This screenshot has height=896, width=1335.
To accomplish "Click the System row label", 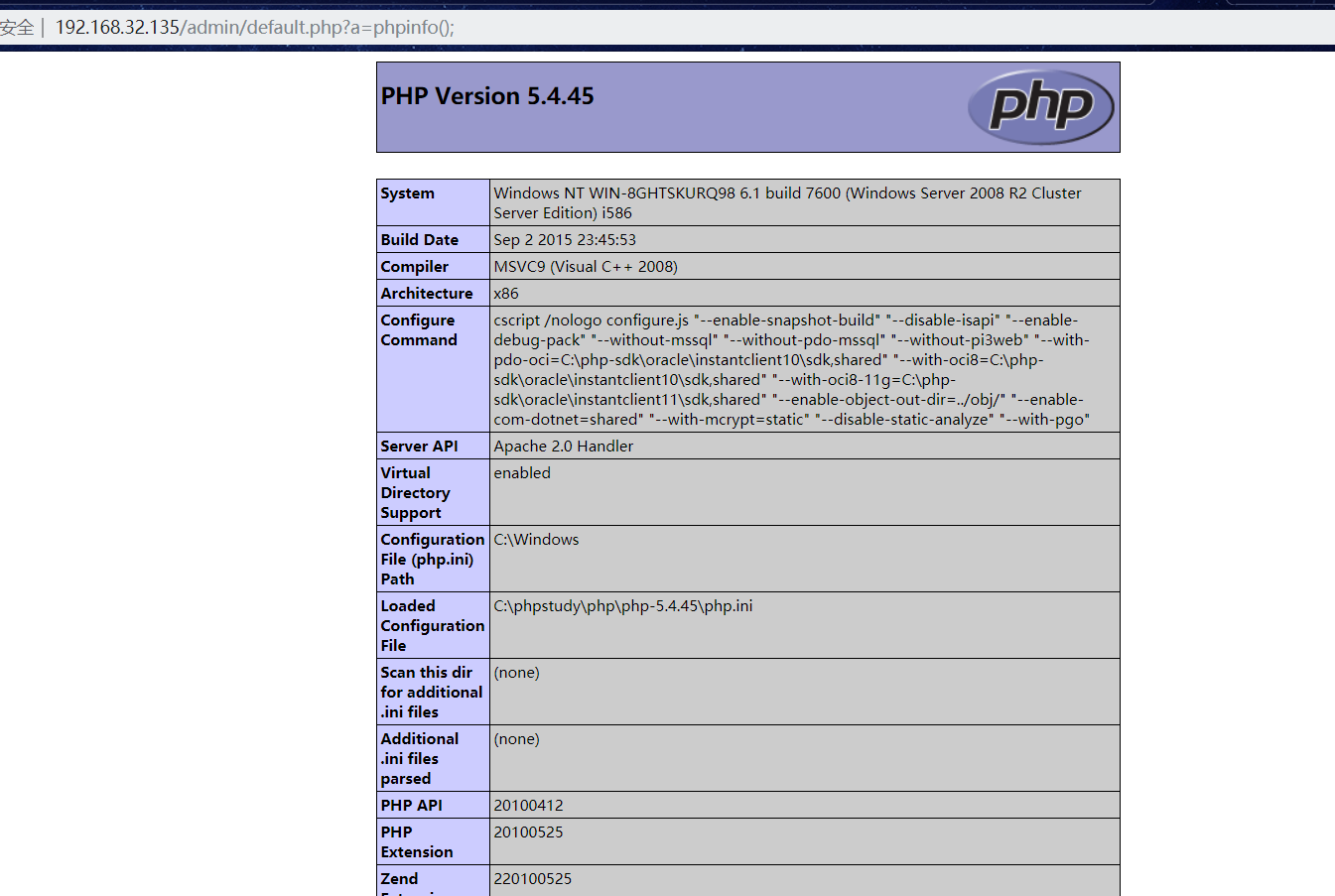I will pyautogui.click(x=408, y=193).
